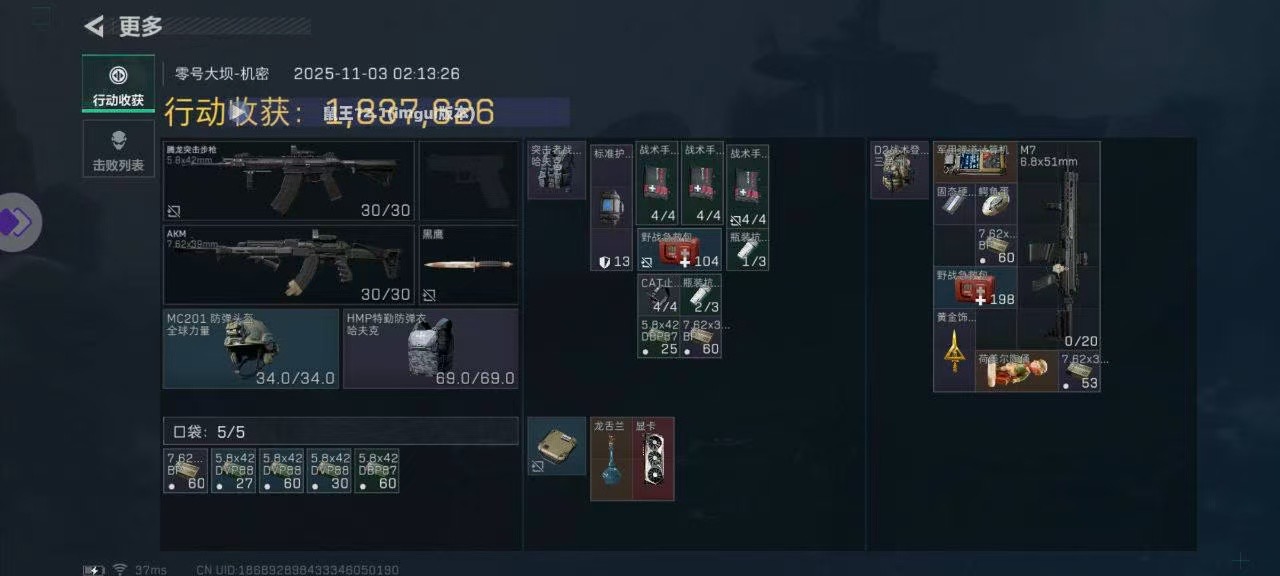Click the 黑鹰 knife icon
The image size is (1280, 576).
click(x=468, y=265)
